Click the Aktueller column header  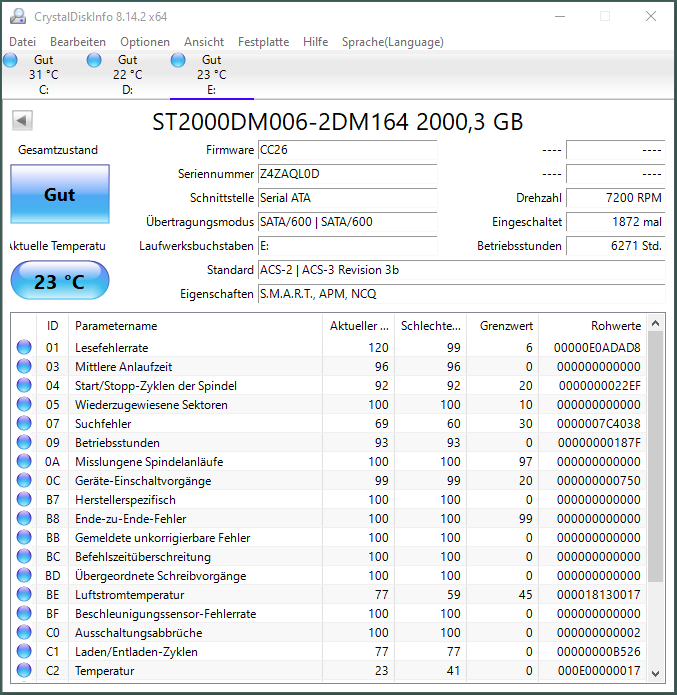359,326
